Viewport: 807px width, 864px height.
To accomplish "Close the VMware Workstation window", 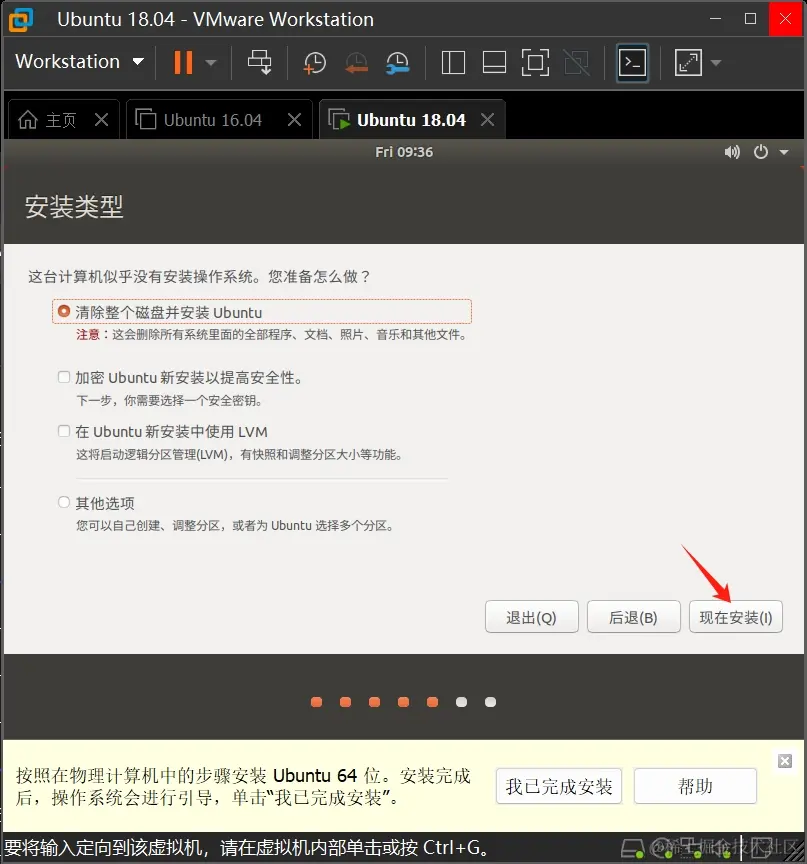I will tap(786, 19).
